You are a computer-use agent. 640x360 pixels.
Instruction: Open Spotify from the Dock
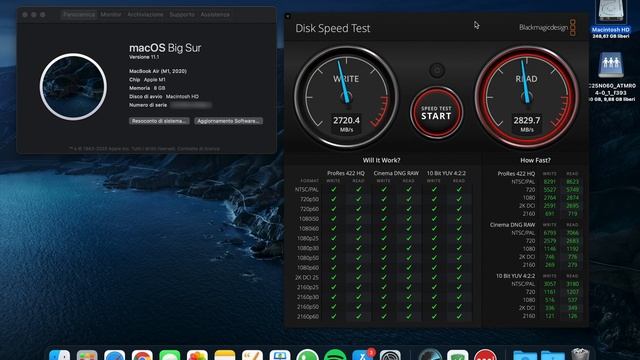(335, 355)
